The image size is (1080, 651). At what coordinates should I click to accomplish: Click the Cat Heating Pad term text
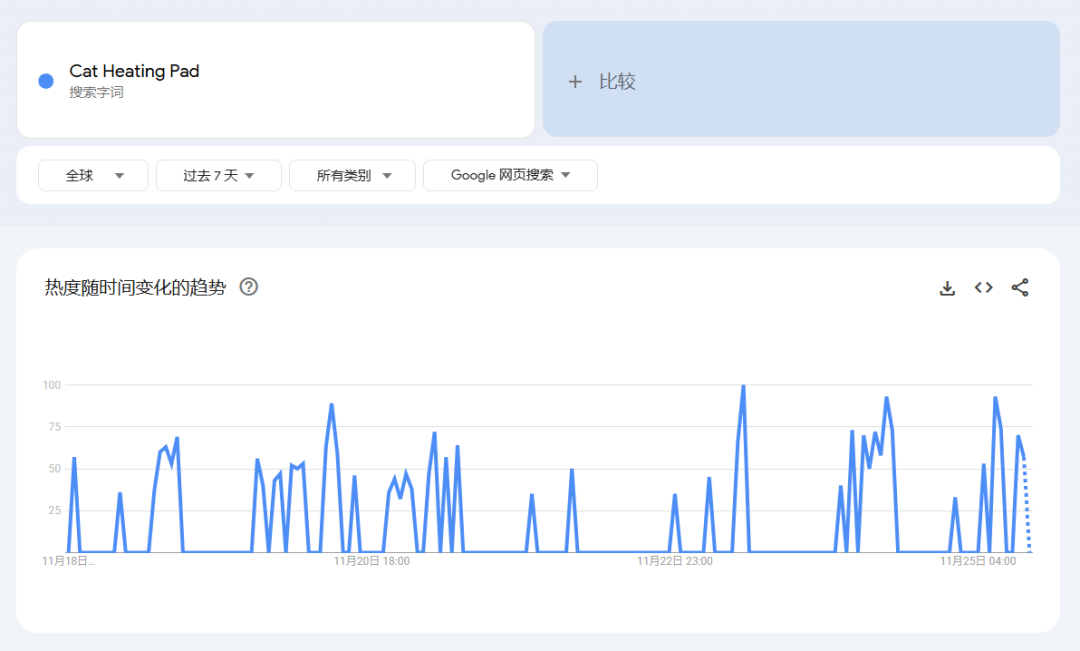point(133,71)
